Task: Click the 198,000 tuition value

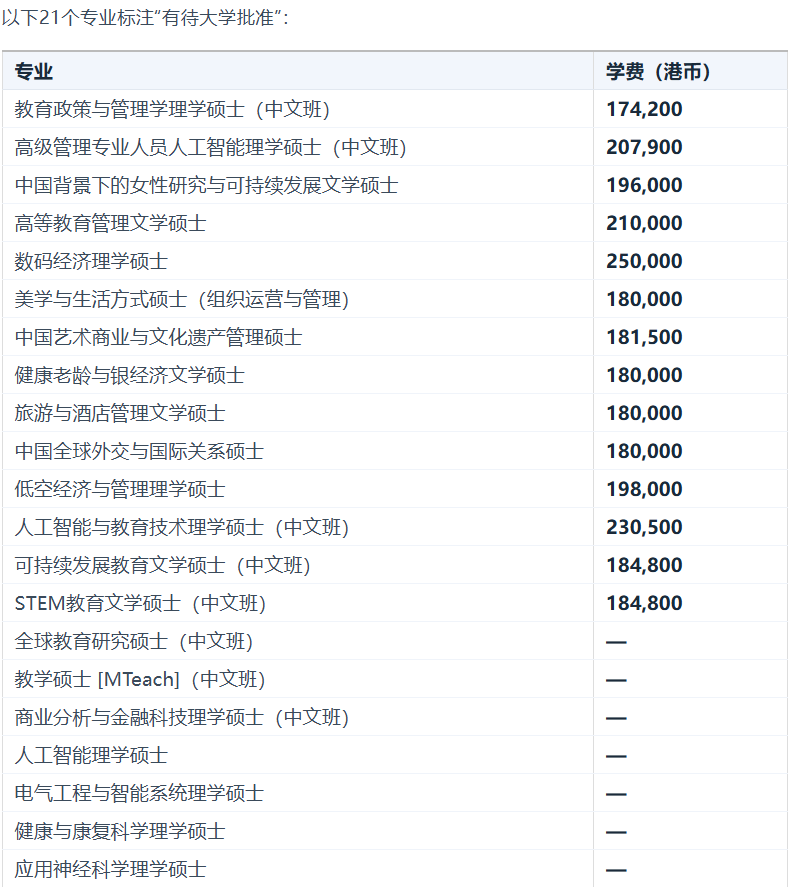Action: point(644,489)
